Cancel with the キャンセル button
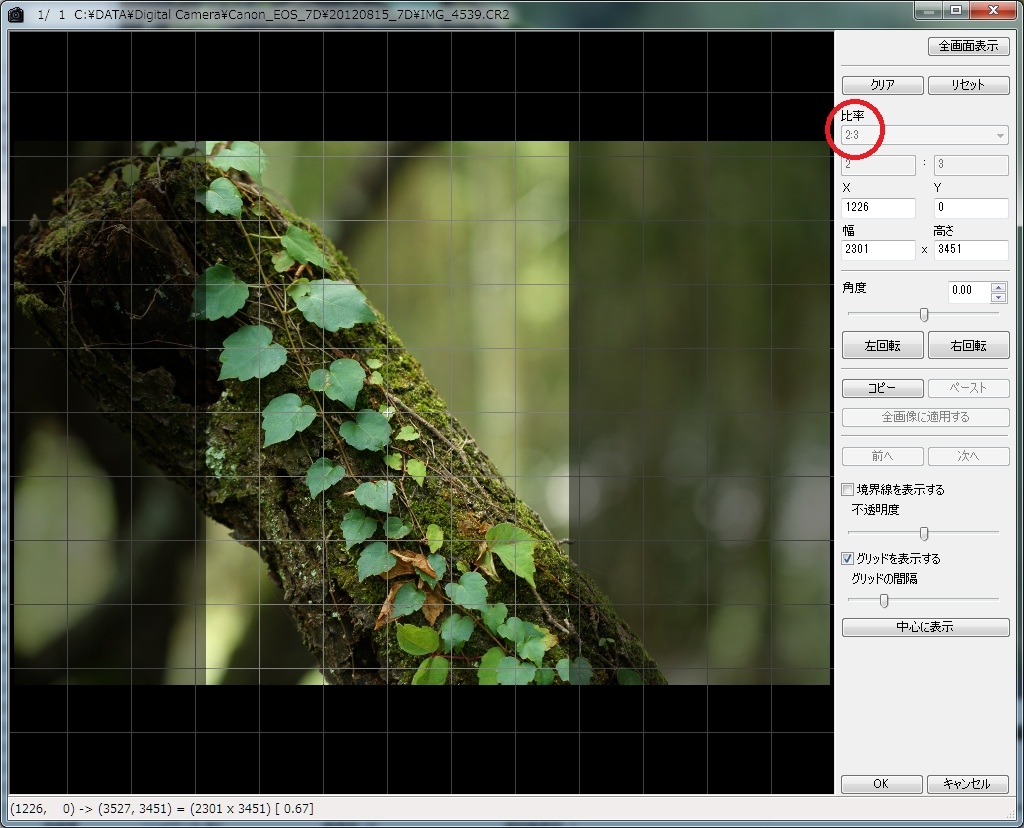The height and width of the screenshot is (828, 1024). (968, 784)
